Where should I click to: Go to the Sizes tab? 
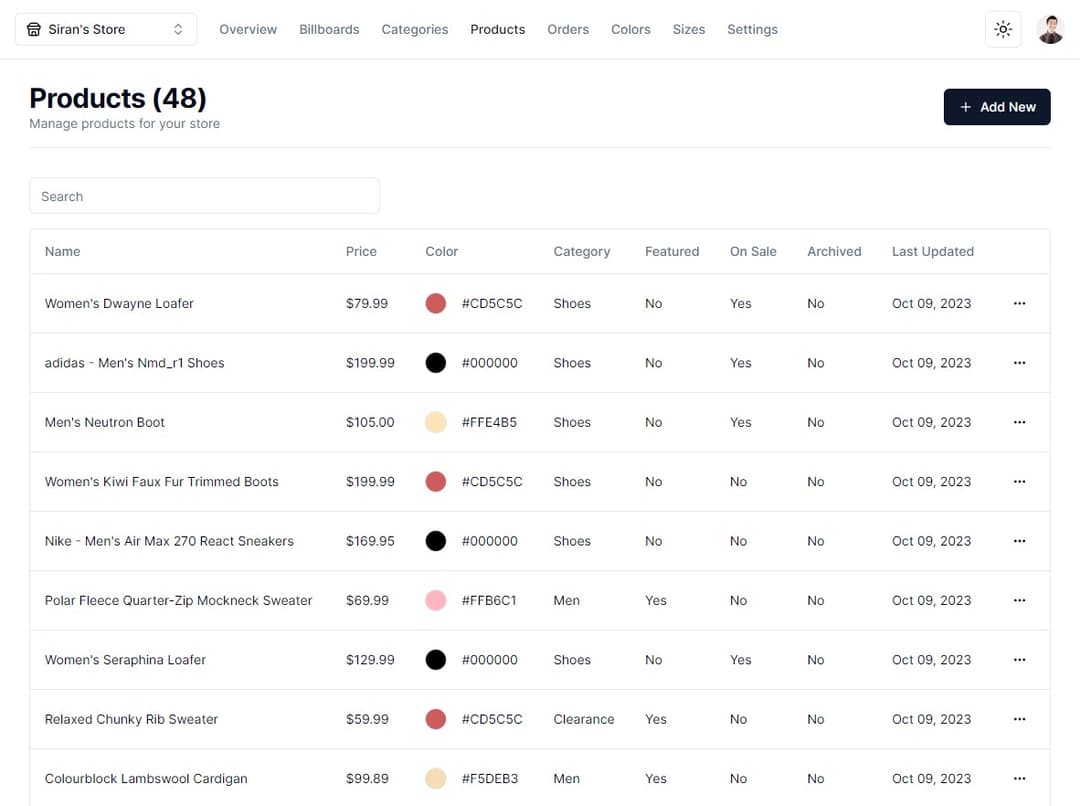click(689, 30)
